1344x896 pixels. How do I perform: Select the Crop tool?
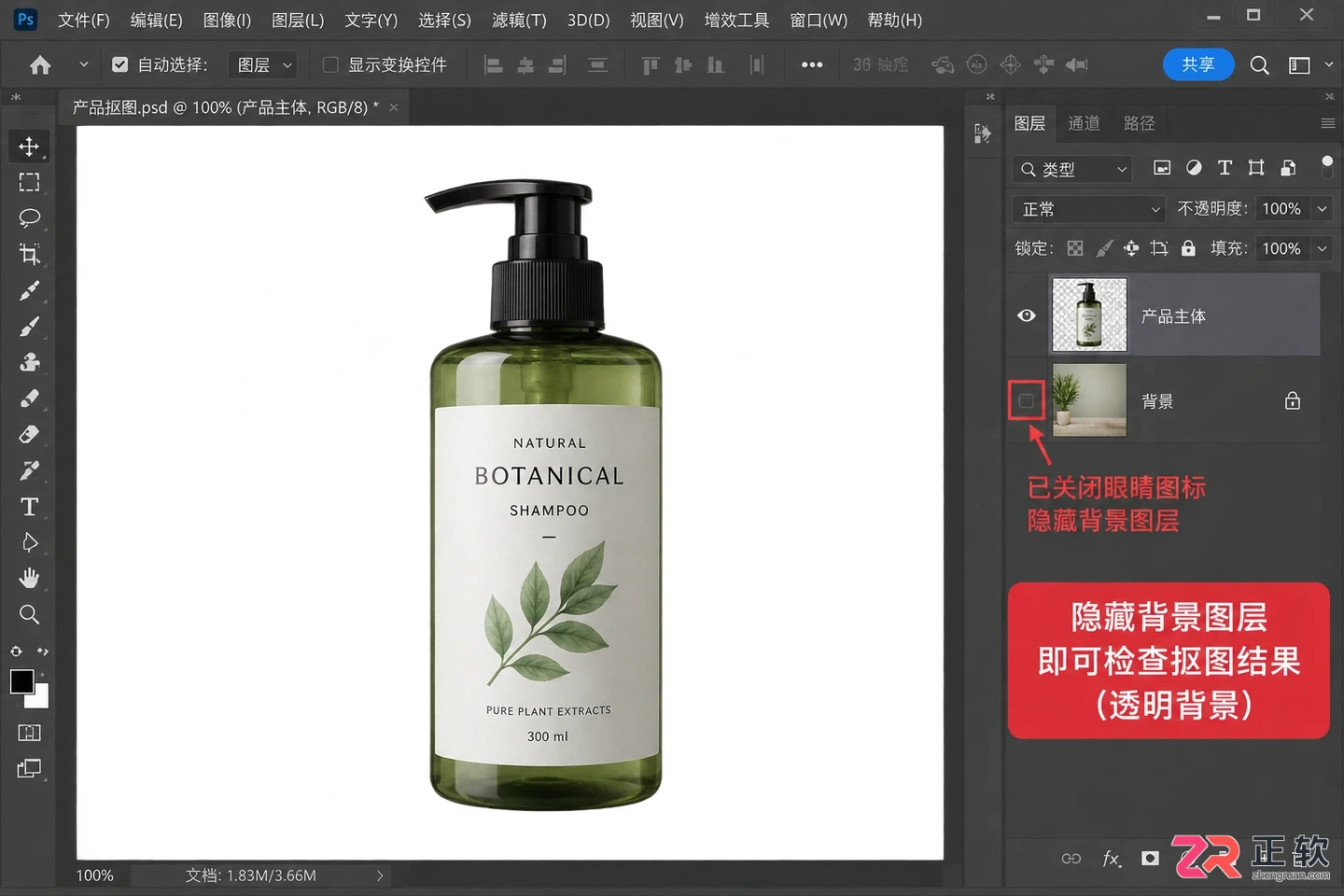pos(29,254)
